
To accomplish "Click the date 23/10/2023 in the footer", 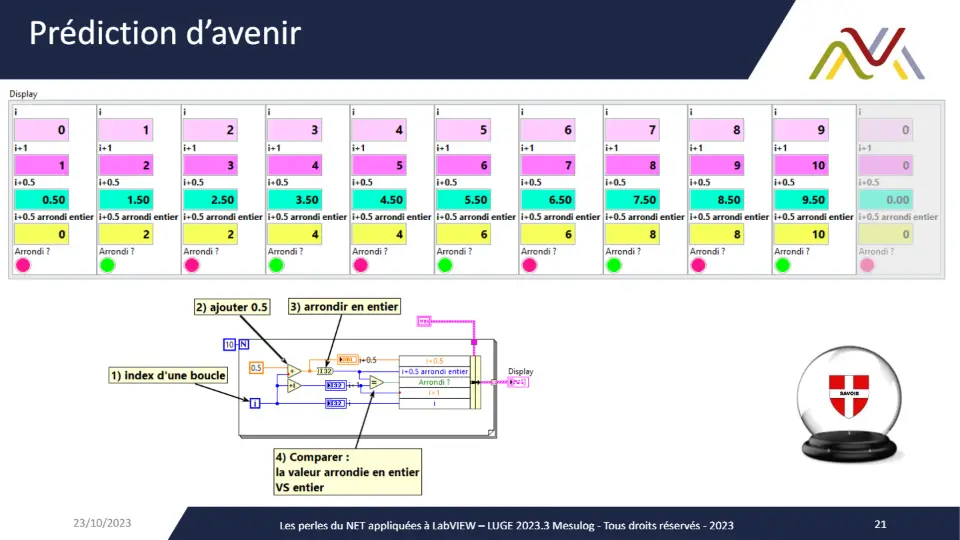I will 102,523.
